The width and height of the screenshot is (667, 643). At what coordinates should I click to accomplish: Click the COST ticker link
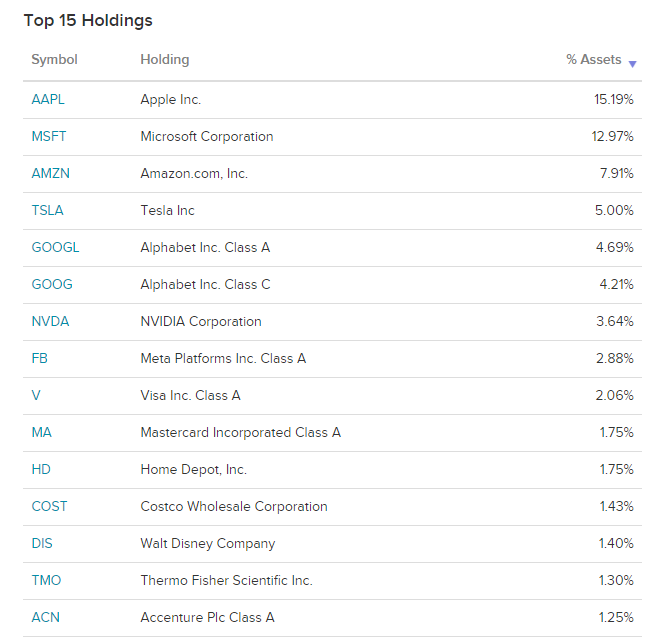click(x=49, y=506)
